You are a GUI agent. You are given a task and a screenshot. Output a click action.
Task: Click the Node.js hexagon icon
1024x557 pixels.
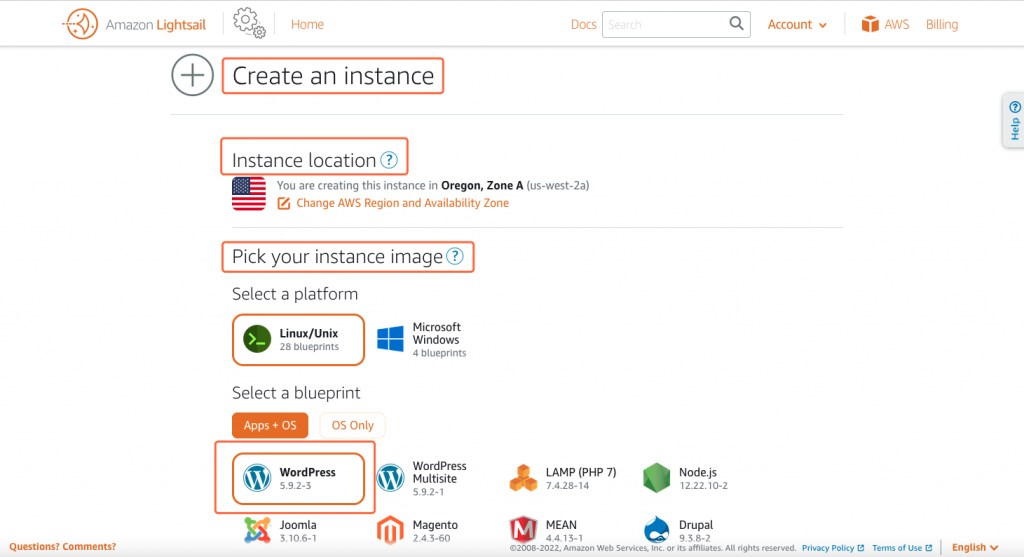pos(656,478)
